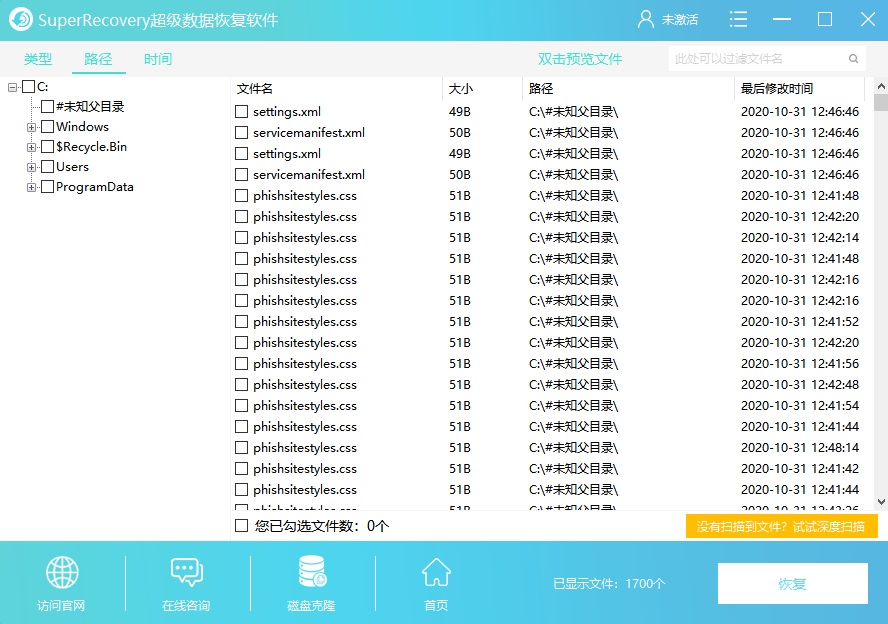Select the $Recycle.Bin tree label
This screenshot has height=624, width=888.
(92, 147)
